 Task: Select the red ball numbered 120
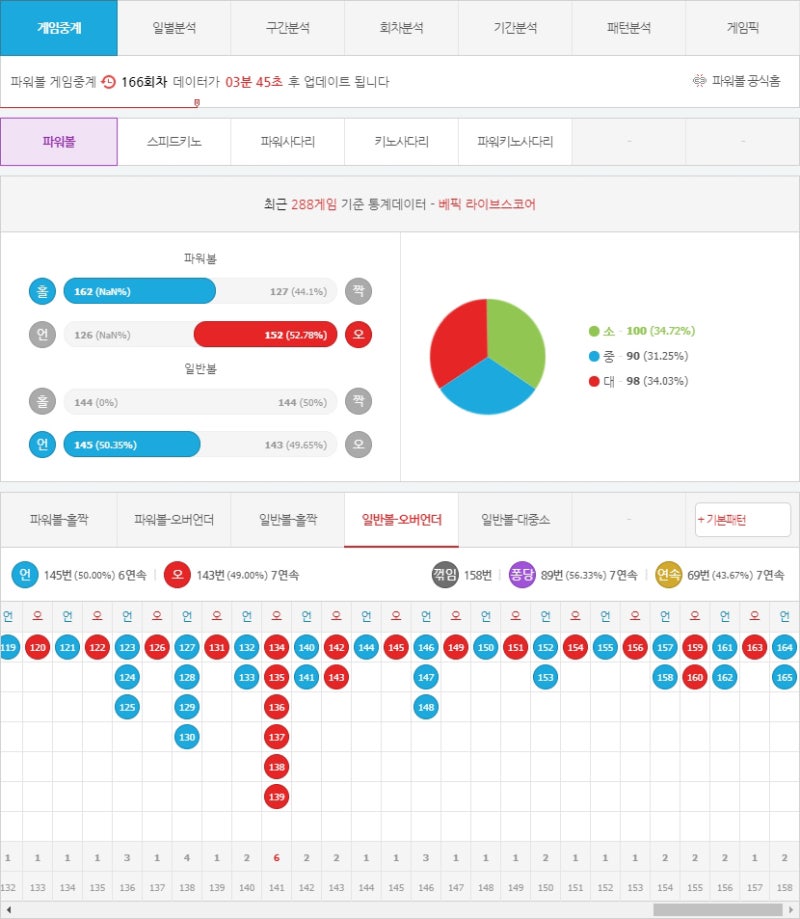tap(38, 647)
